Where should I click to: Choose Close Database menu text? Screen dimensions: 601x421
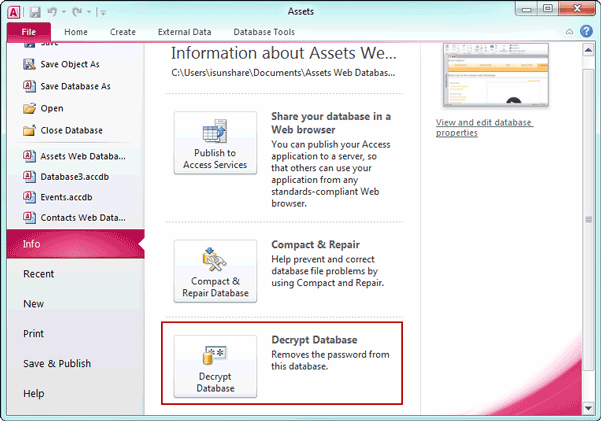click(x=72, y=130)
